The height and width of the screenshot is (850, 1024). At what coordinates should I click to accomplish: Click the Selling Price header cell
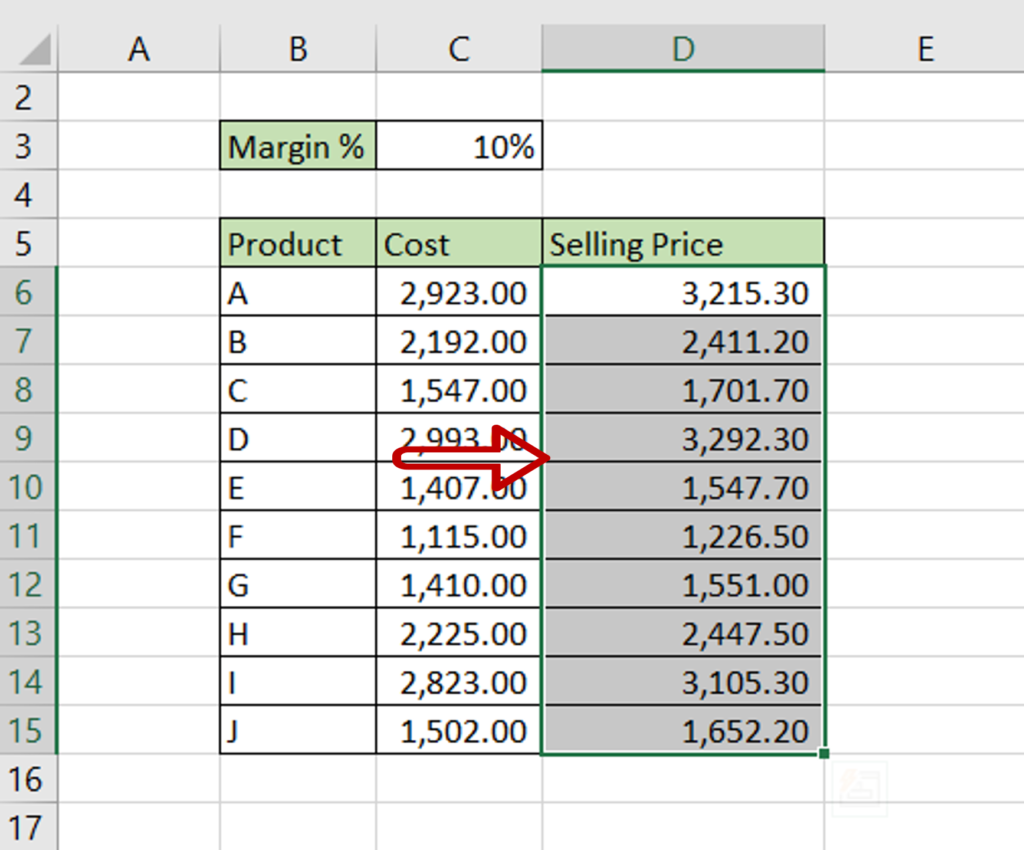pos(683,243)
